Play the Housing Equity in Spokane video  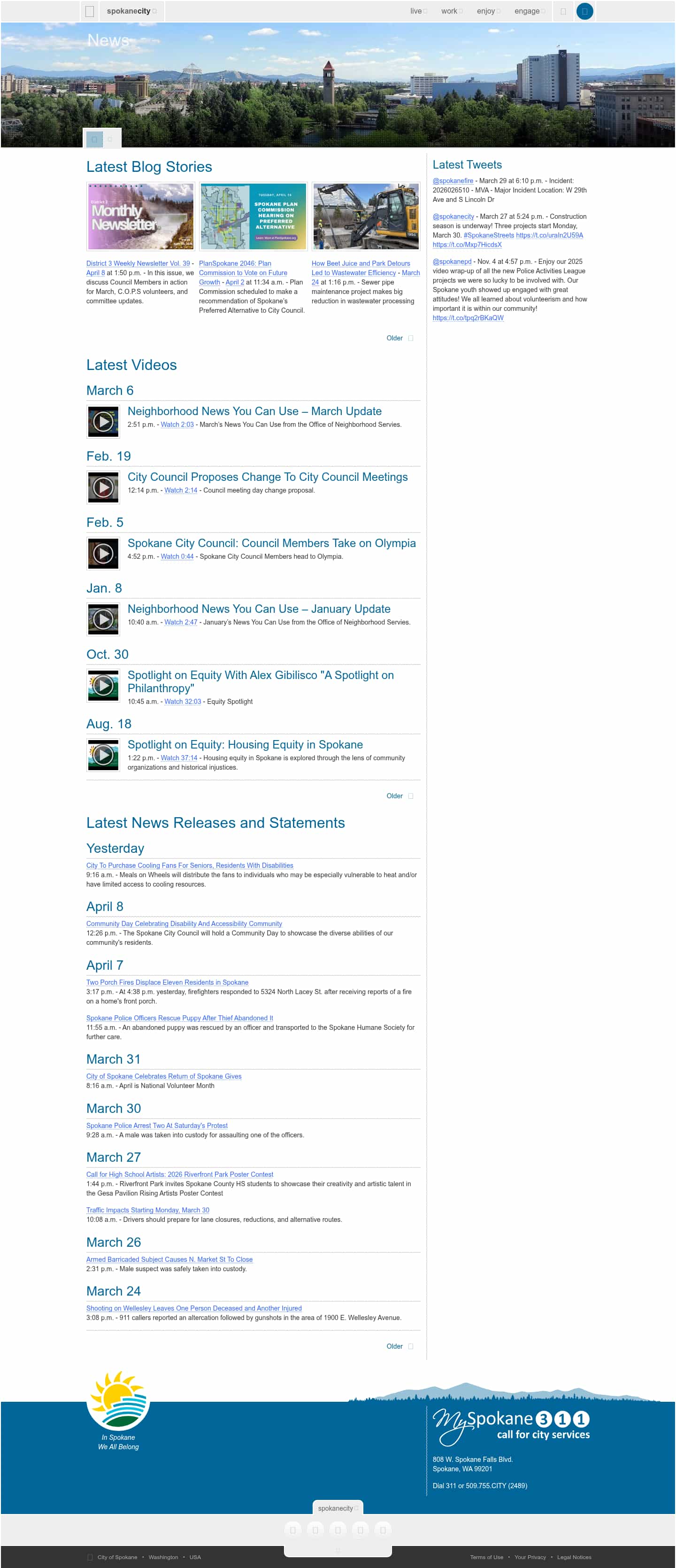[x=103, y=756]
